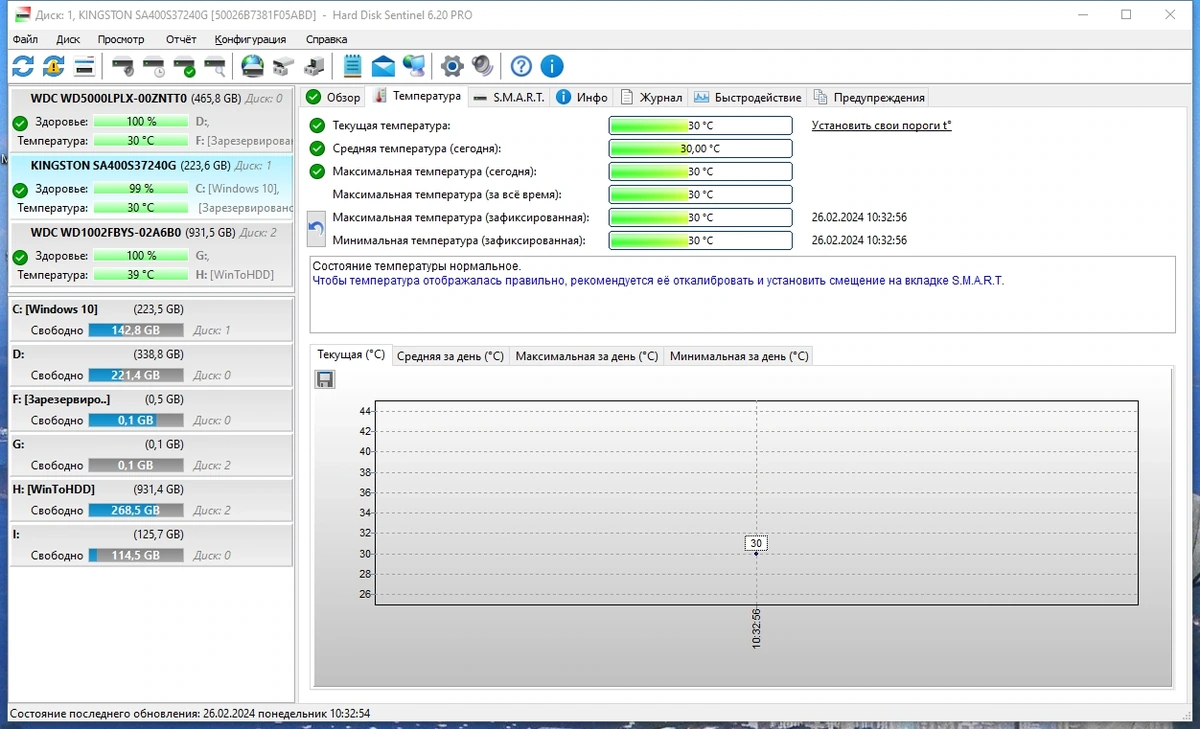This screenshot has height=729, width=1200.
Task: Click the floppy disk save graph icon
Action: point(325,379)
